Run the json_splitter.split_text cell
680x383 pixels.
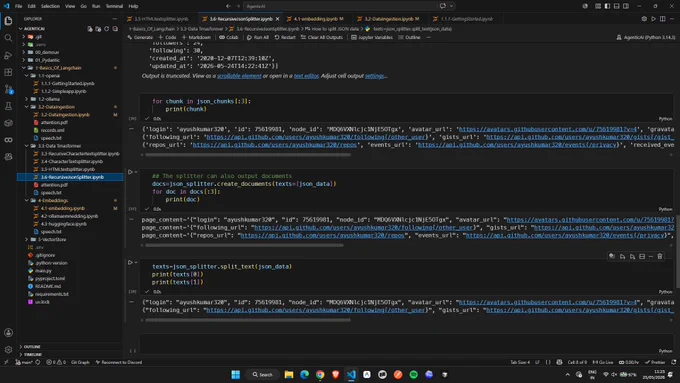point(130,262)
